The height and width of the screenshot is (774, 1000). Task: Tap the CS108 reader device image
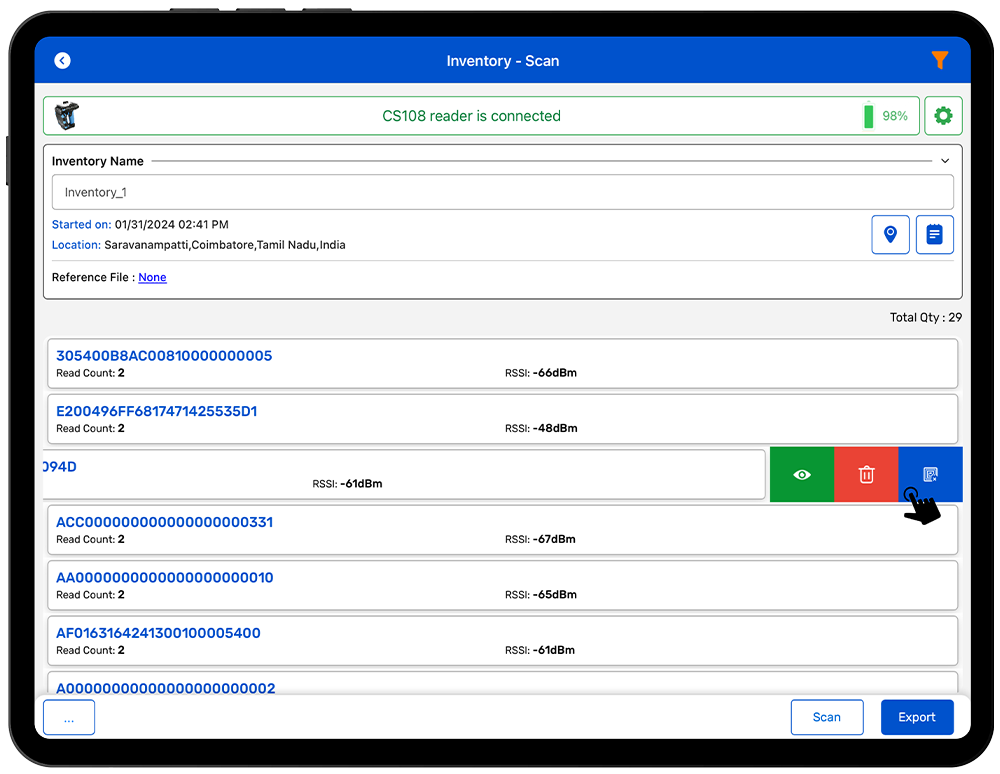coord(66,116)
